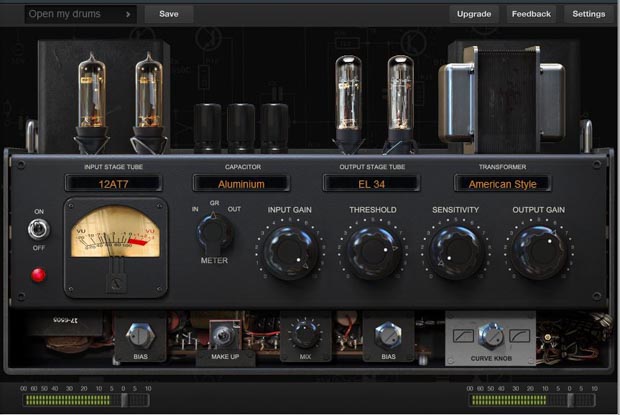Click the Save button
This screenshot has width=620, height=415.
click(x=169, y=14)
